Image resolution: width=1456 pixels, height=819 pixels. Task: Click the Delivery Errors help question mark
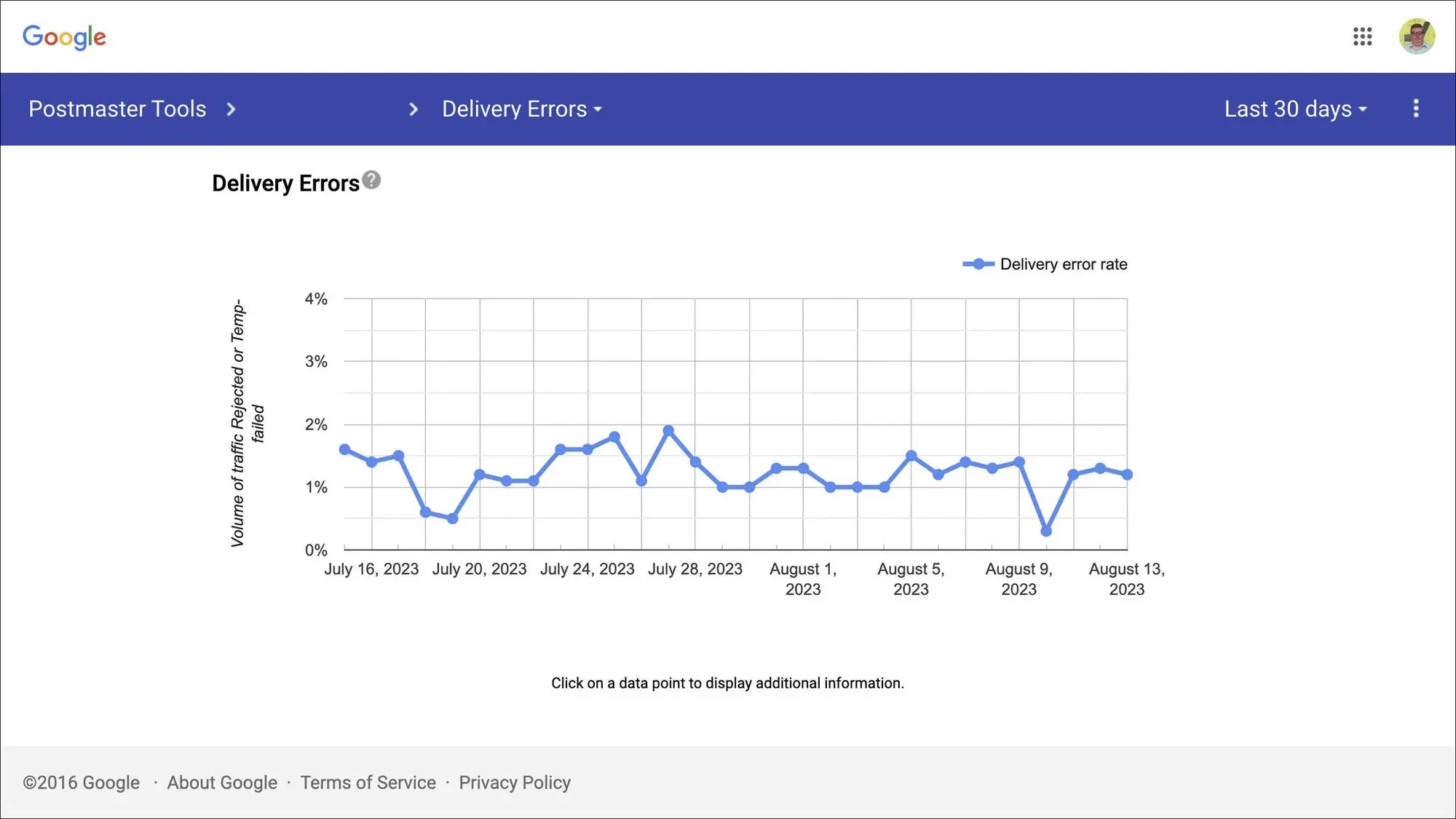[371, 180]
